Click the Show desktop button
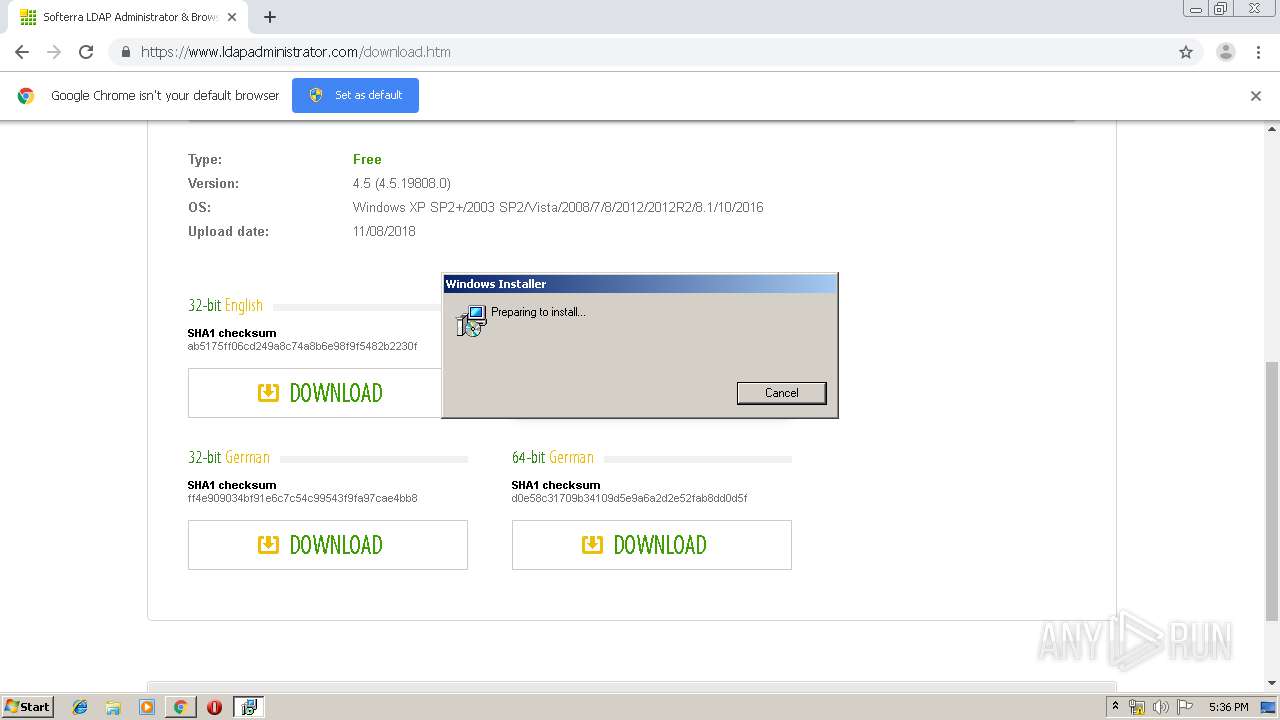This screenshot has width=1280, height=720. (1268, 707)
